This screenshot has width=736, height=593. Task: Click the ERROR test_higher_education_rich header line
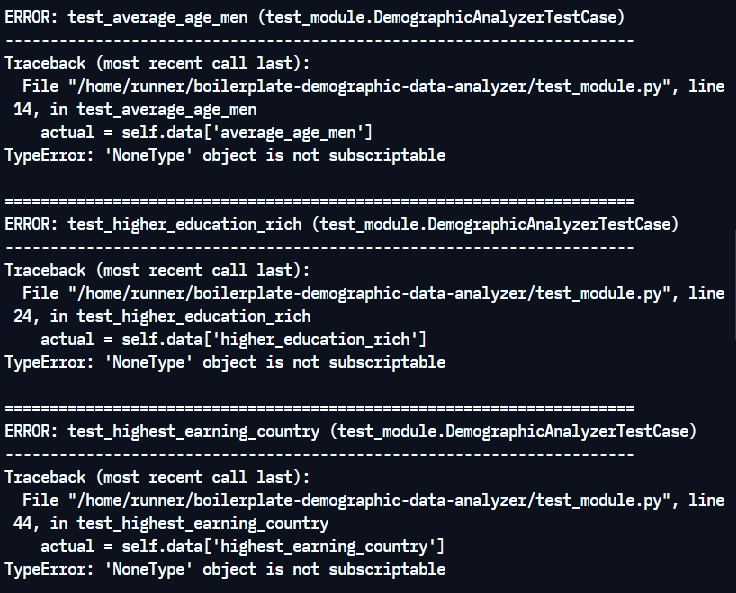341,224
